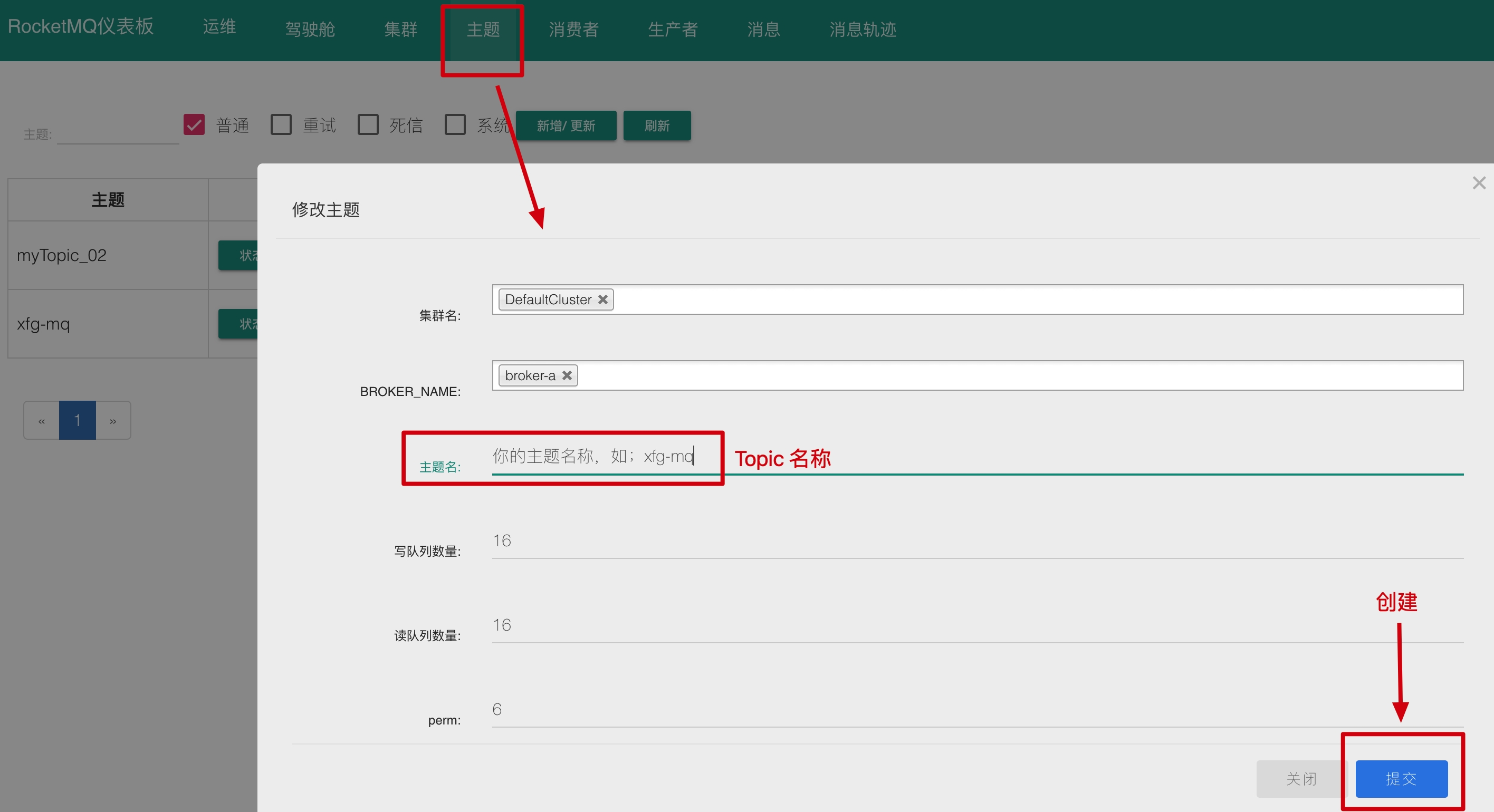Switch to the 消费者 navigation tab
The image size is (1494, 812).
(573, 30)
